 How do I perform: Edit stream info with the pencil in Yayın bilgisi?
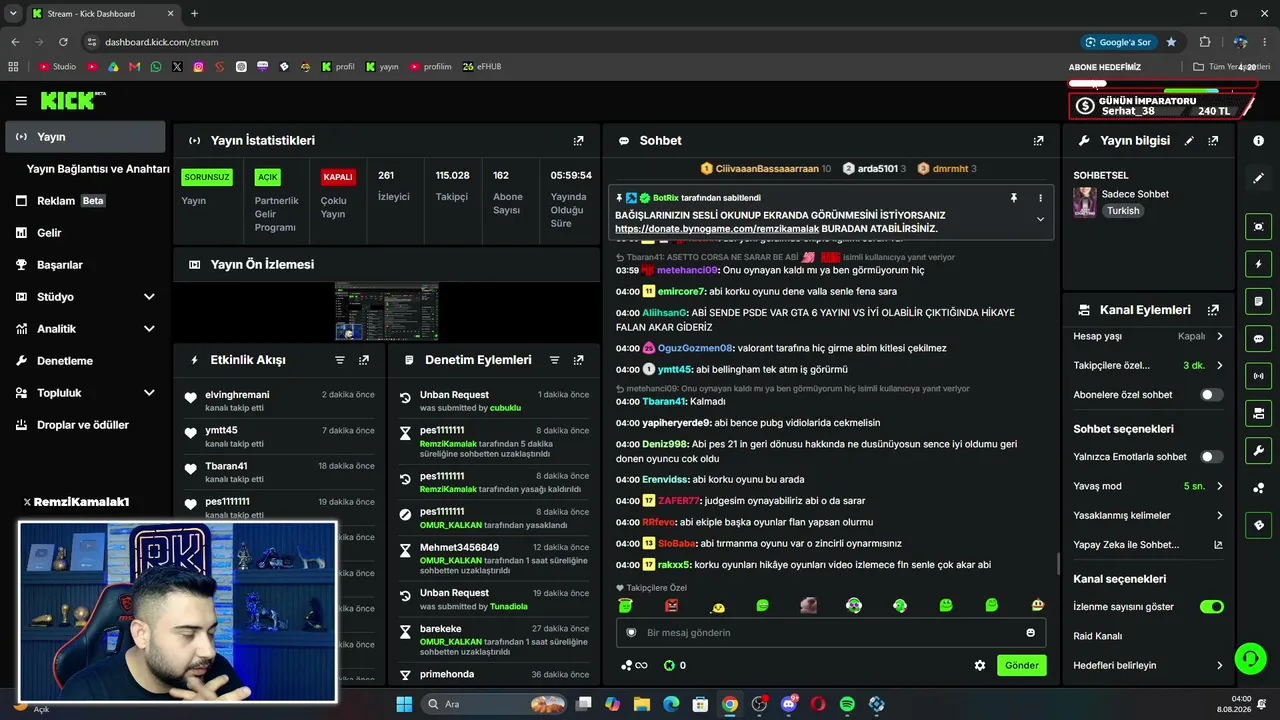1189,141
